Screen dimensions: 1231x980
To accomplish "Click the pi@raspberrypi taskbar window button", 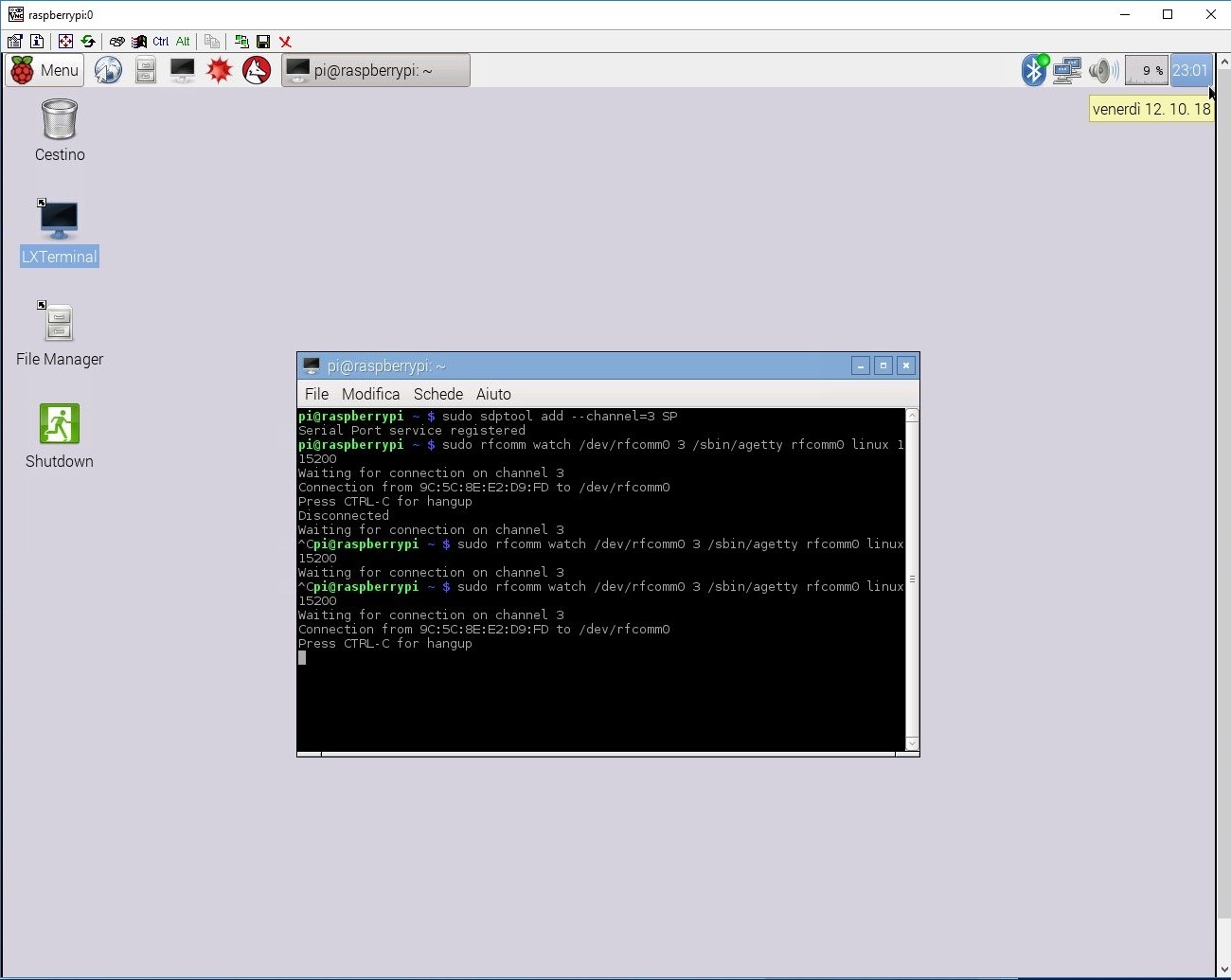I will pyautogui.click(x=375, y=70).
